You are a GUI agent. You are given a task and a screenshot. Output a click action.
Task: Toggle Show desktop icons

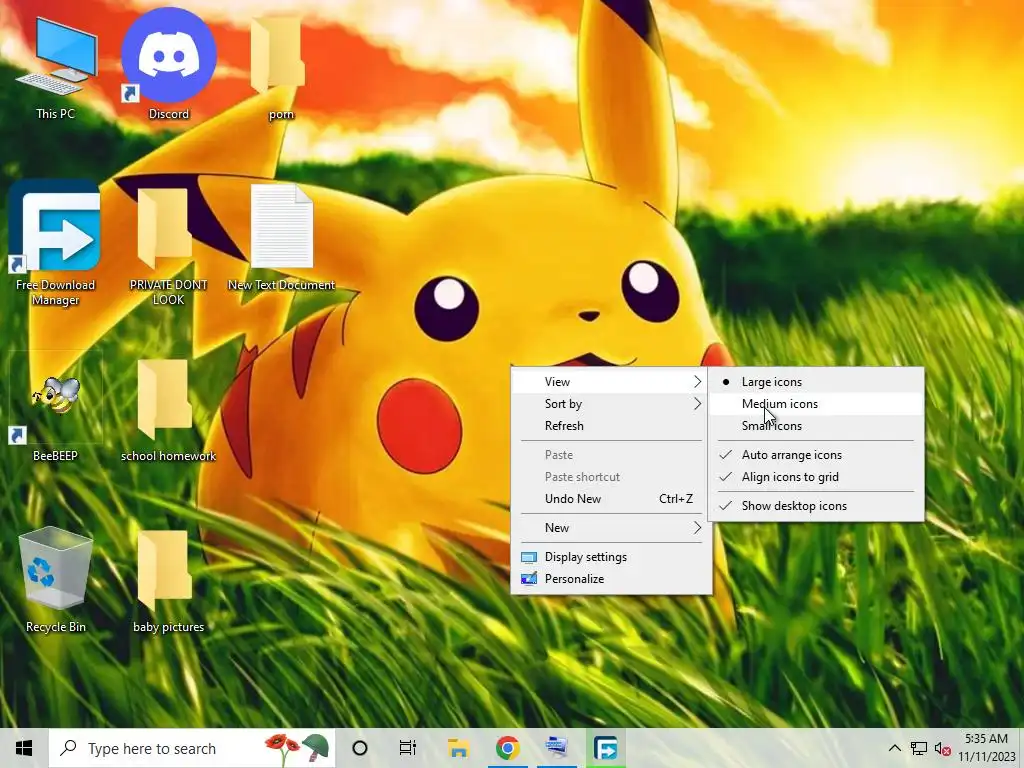point(816,505)
